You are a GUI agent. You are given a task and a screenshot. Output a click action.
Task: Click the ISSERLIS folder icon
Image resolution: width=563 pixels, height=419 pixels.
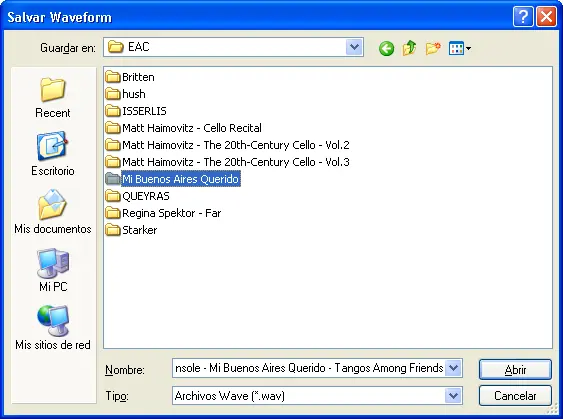[113, 111]
